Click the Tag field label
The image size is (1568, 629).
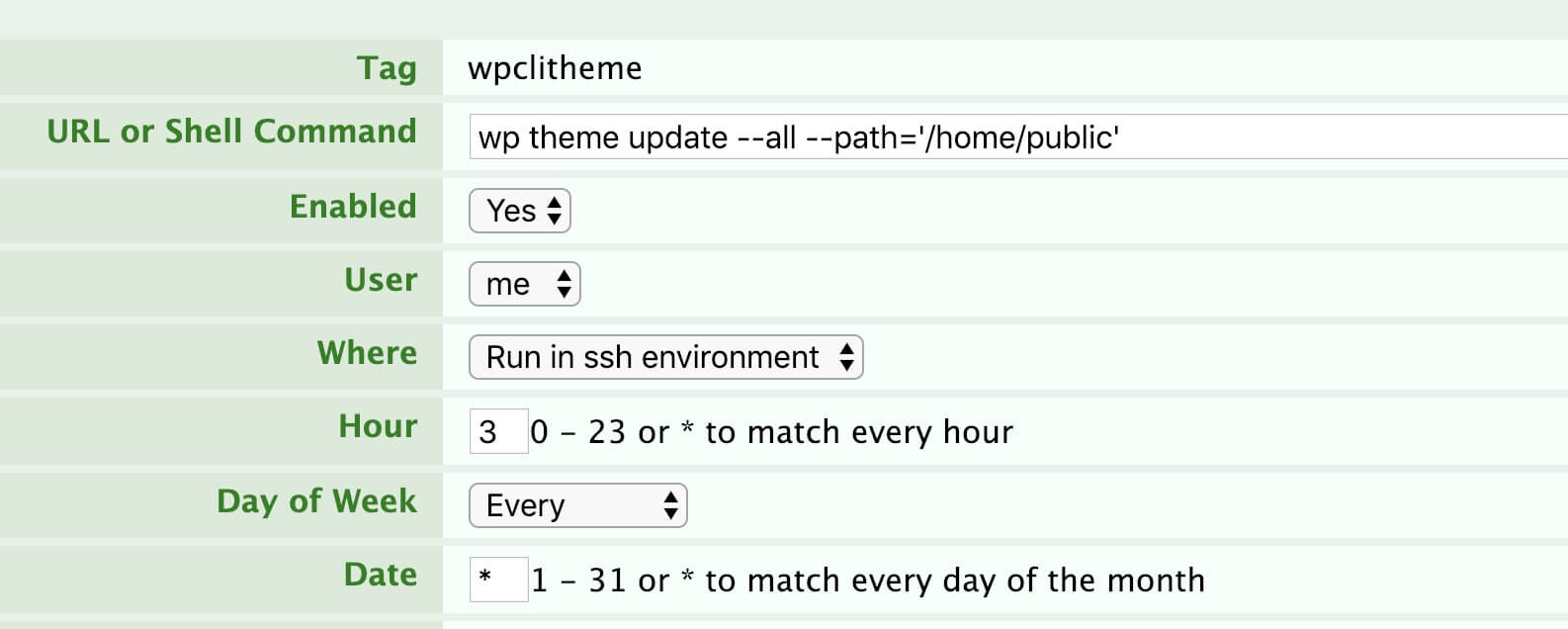pos(387,68)
